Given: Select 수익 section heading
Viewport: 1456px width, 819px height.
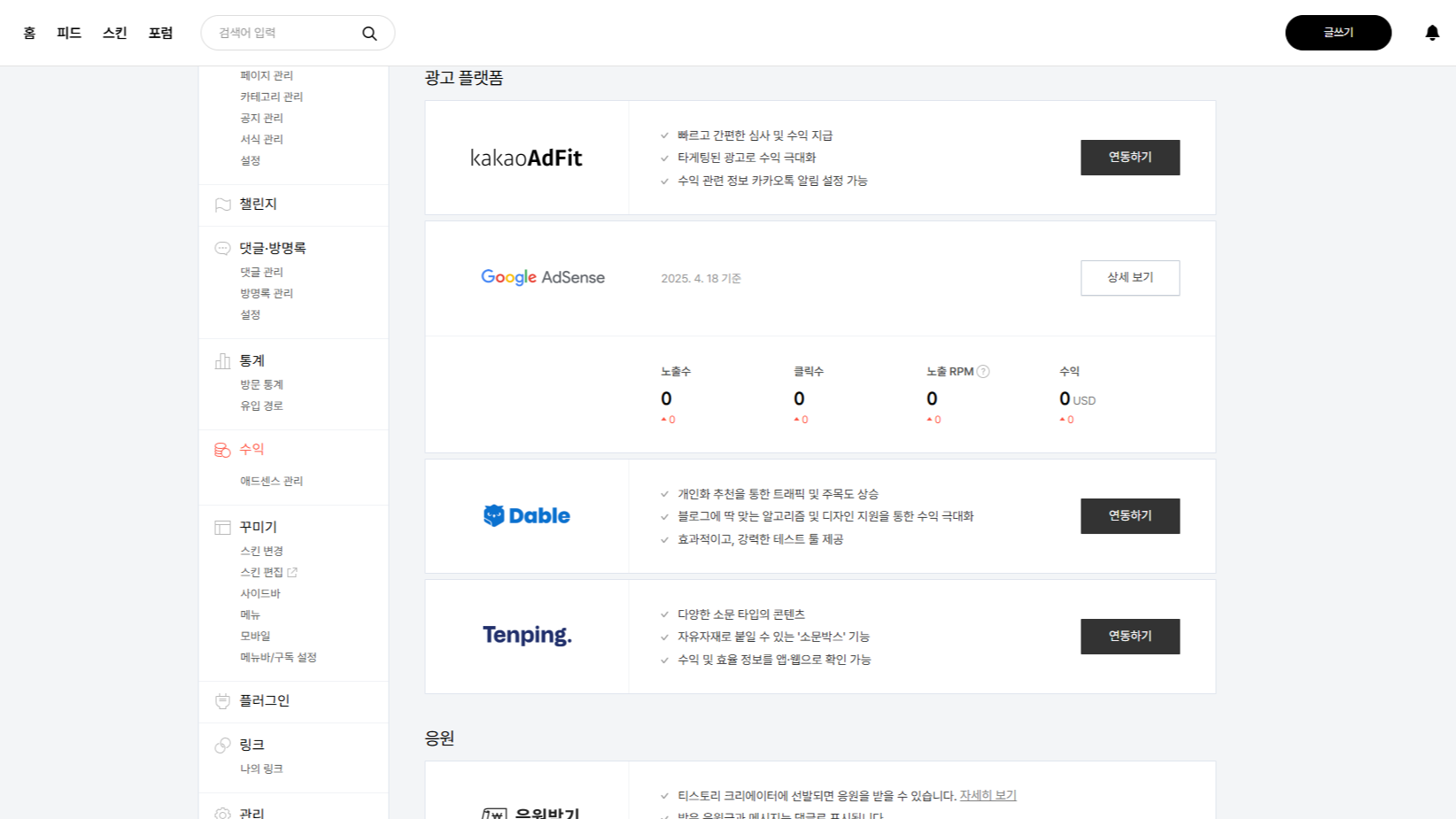Looking at the screenshot, I should click(252, 450).
